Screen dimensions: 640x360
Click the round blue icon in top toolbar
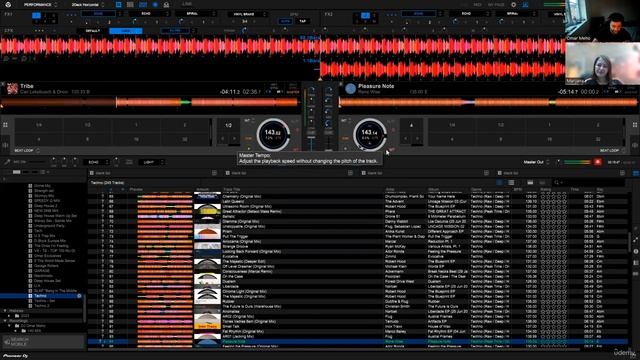(155, 4)
